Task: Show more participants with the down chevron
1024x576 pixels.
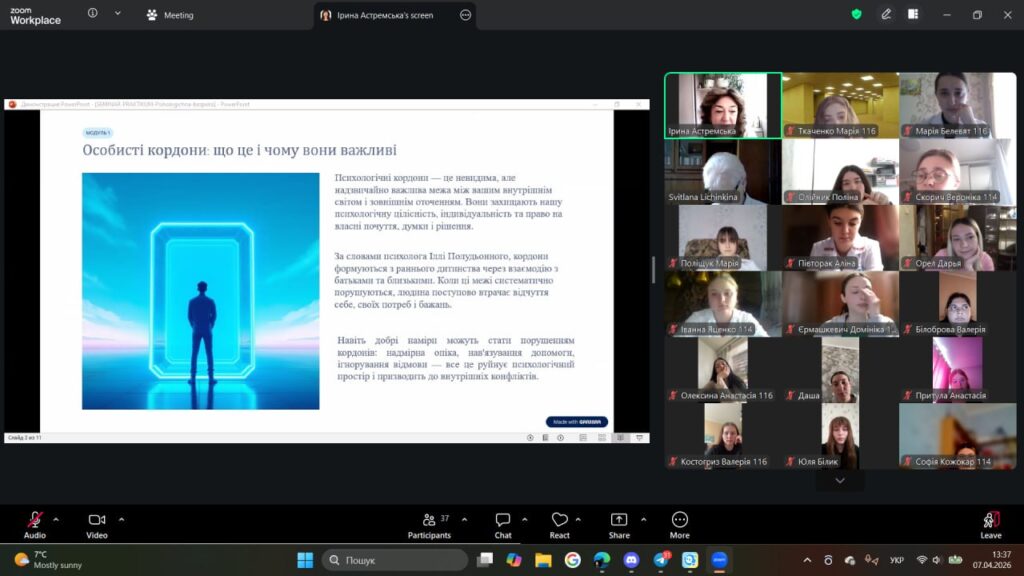Action: [840, 481]
